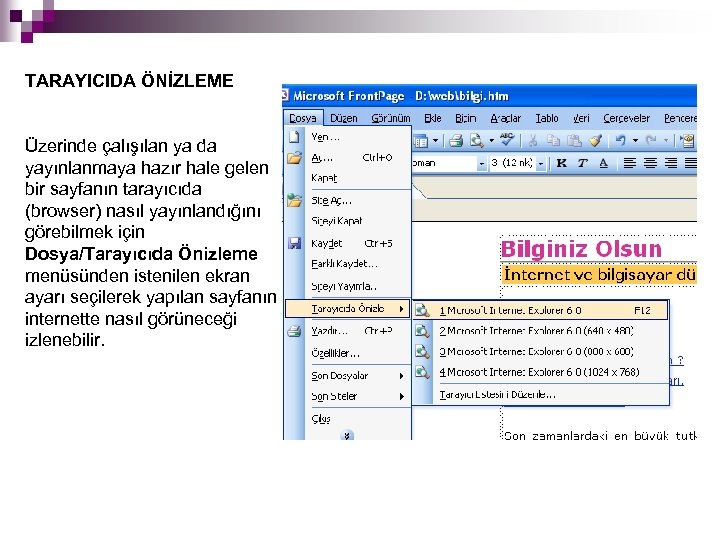
Task: Toggle center alignment formatting
Action: click(650, 163)
